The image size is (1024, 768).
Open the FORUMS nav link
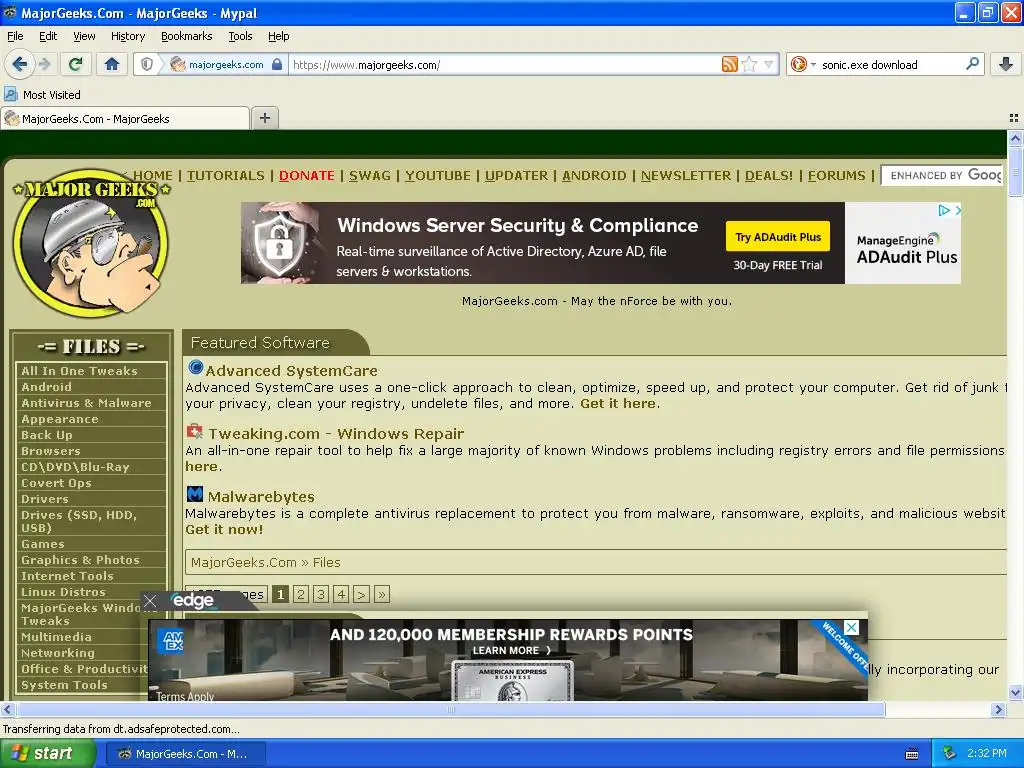(836, 175)
